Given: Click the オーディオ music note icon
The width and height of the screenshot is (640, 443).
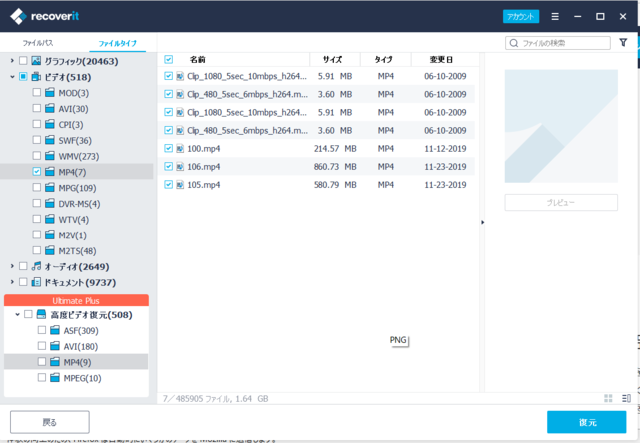Looking at the screenshot, I should 36,267.
